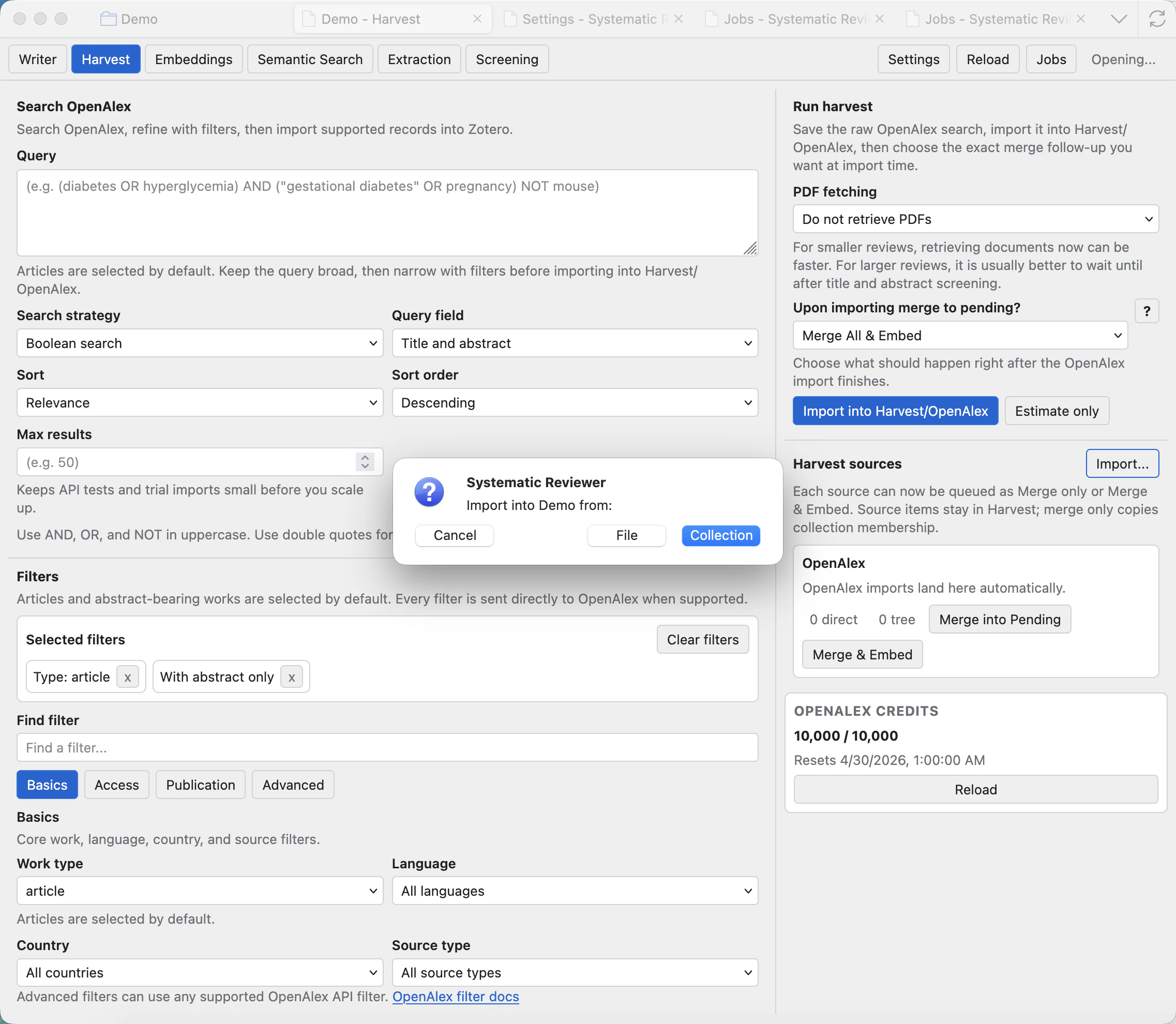1176x1024 pixels.
Task: Click Merge into Pending button
Action: pyautogui.click(x=1000, y=620)
